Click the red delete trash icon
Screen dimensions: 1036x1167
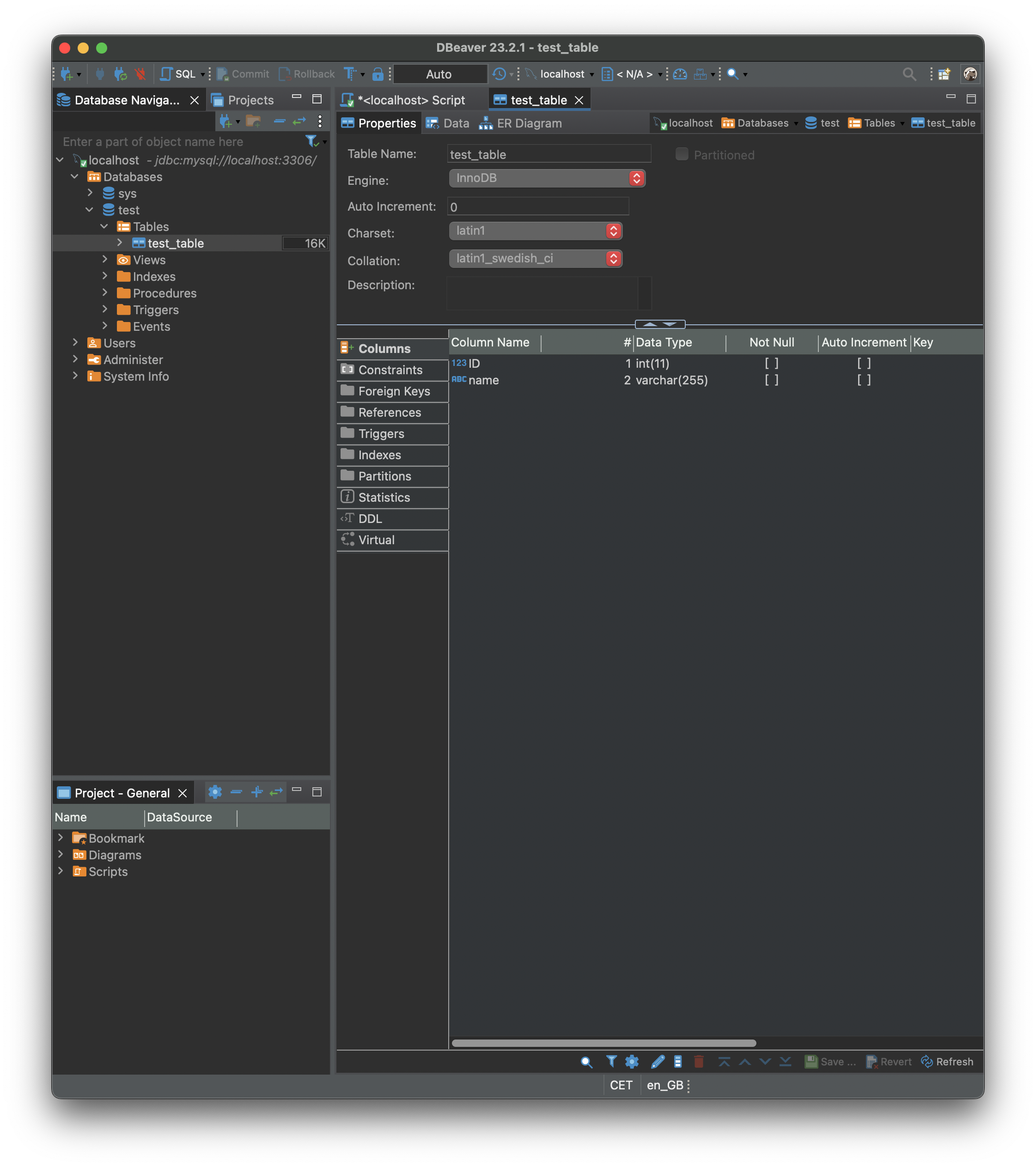[x=699, y=1061]
